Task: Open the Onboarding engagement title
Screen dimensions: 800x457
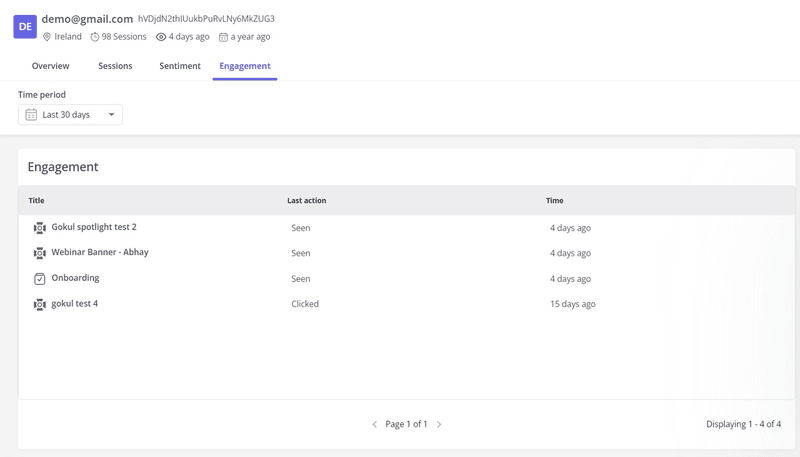Action: [x=75, y=278]
